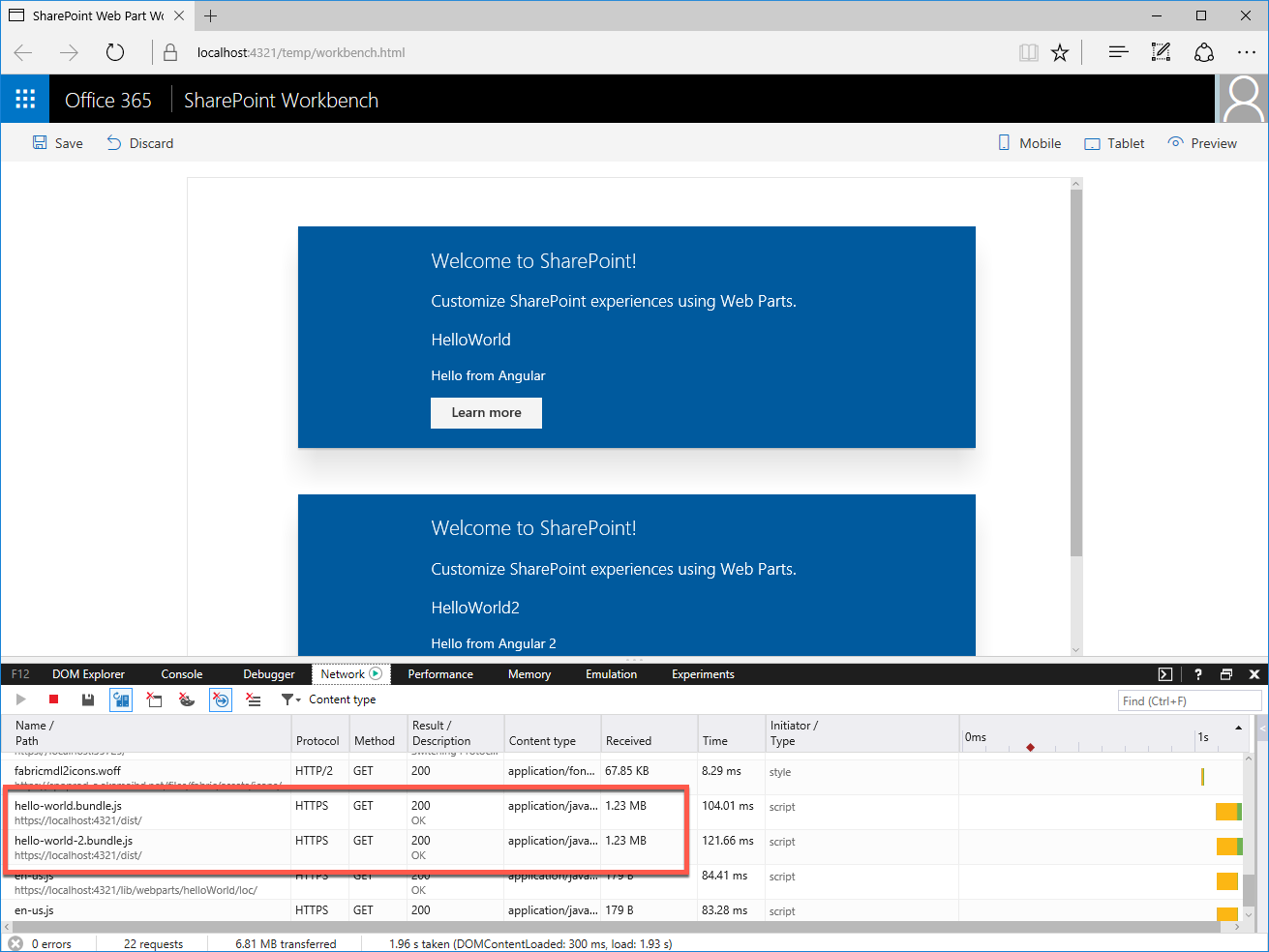This screenshot has width=1269, height=952.
Task: Sort by Time column header
Action: click(x=731, y=733)
